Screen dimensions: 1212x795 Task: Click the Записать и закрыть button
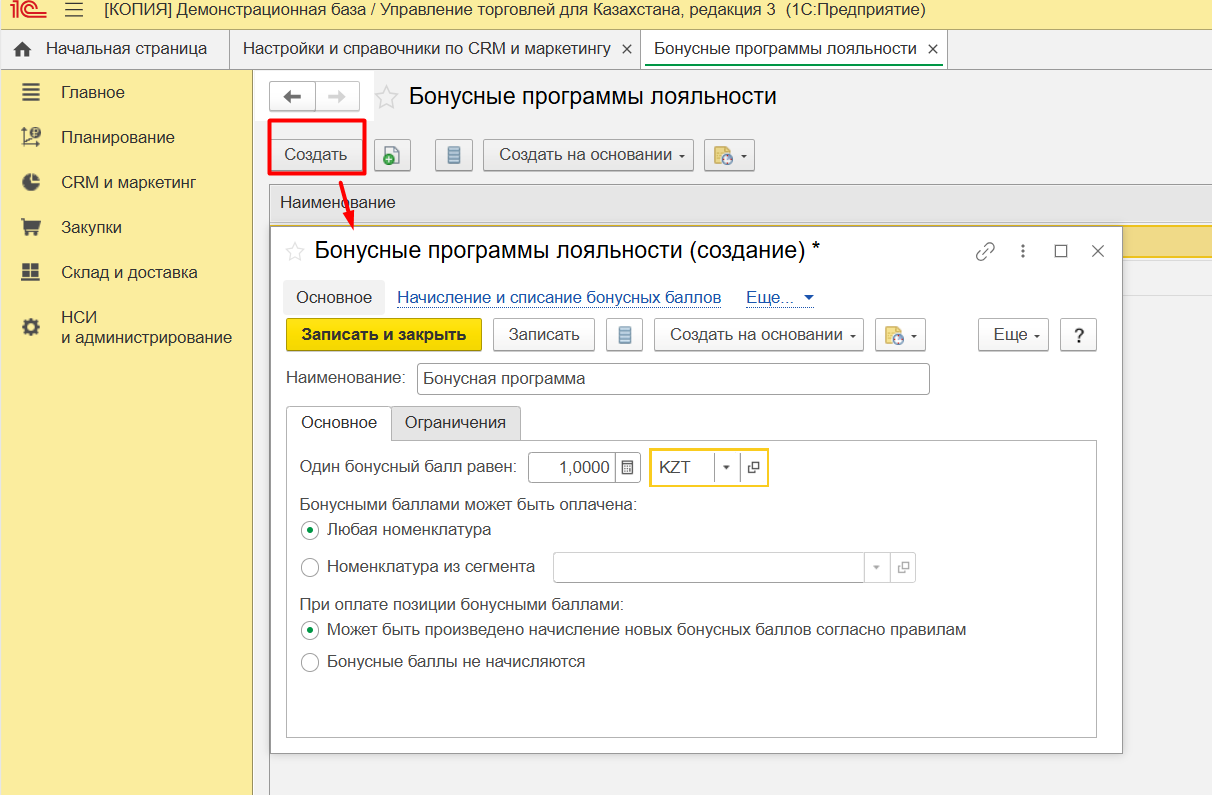click(384, 335)
